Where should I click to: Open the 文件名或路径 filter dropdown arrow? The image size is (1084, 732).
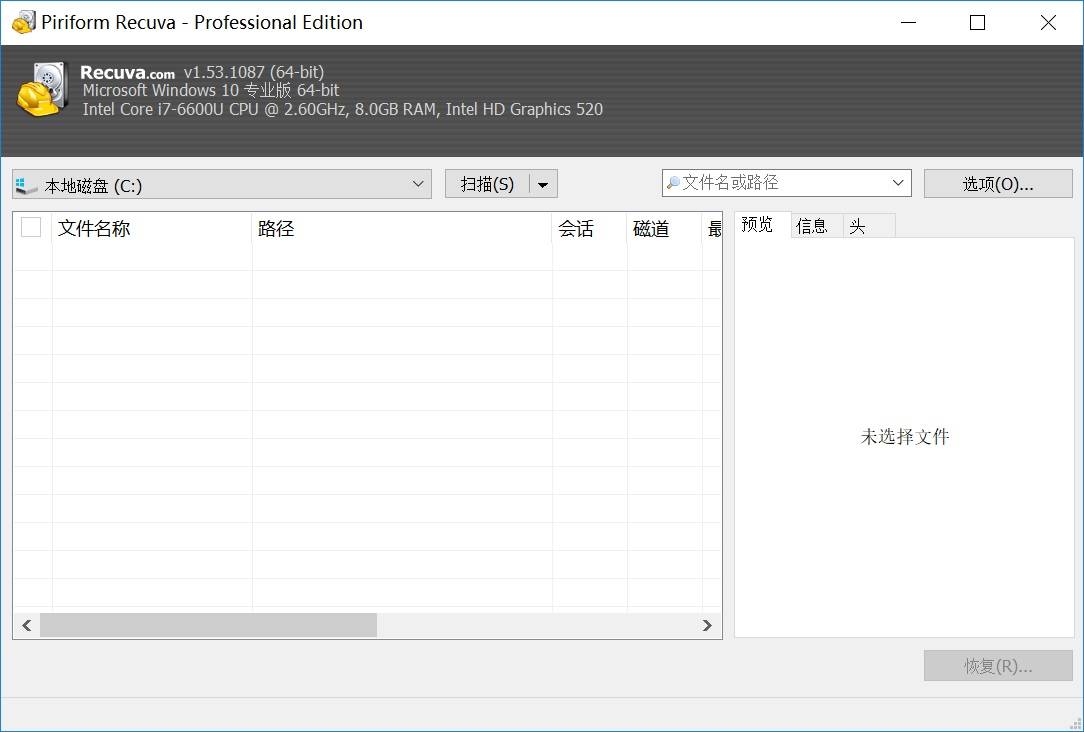click(897, 183)
